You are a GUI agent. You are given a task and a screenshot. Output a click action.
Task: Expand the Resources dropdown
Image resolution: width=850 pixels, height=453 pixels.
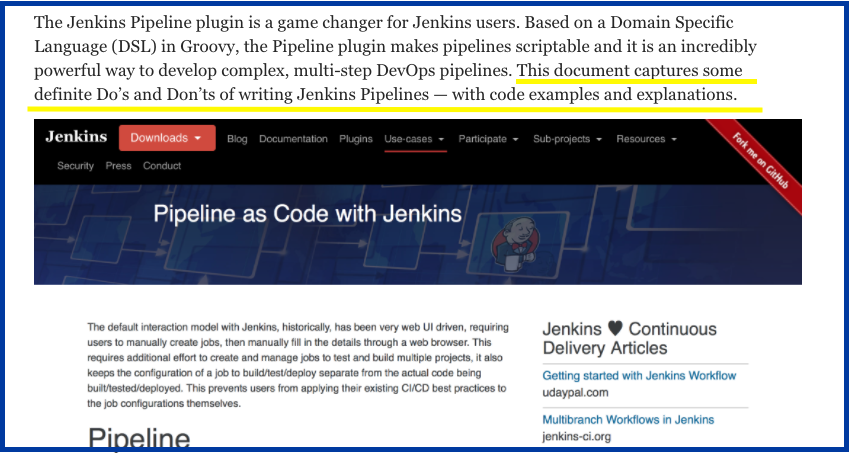646,139
